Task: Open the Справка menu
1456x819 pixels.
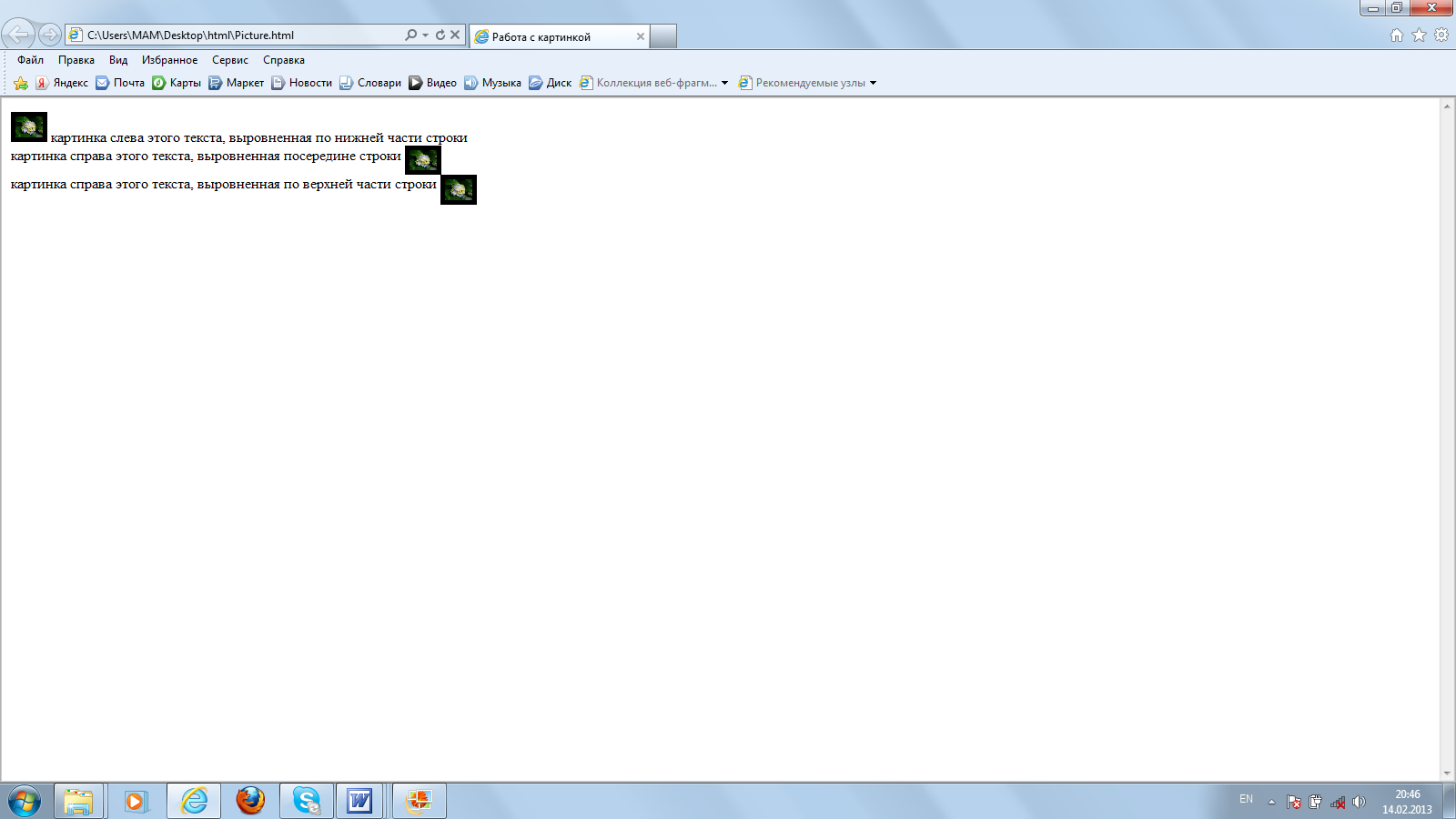Action: (x=284, y=60)
